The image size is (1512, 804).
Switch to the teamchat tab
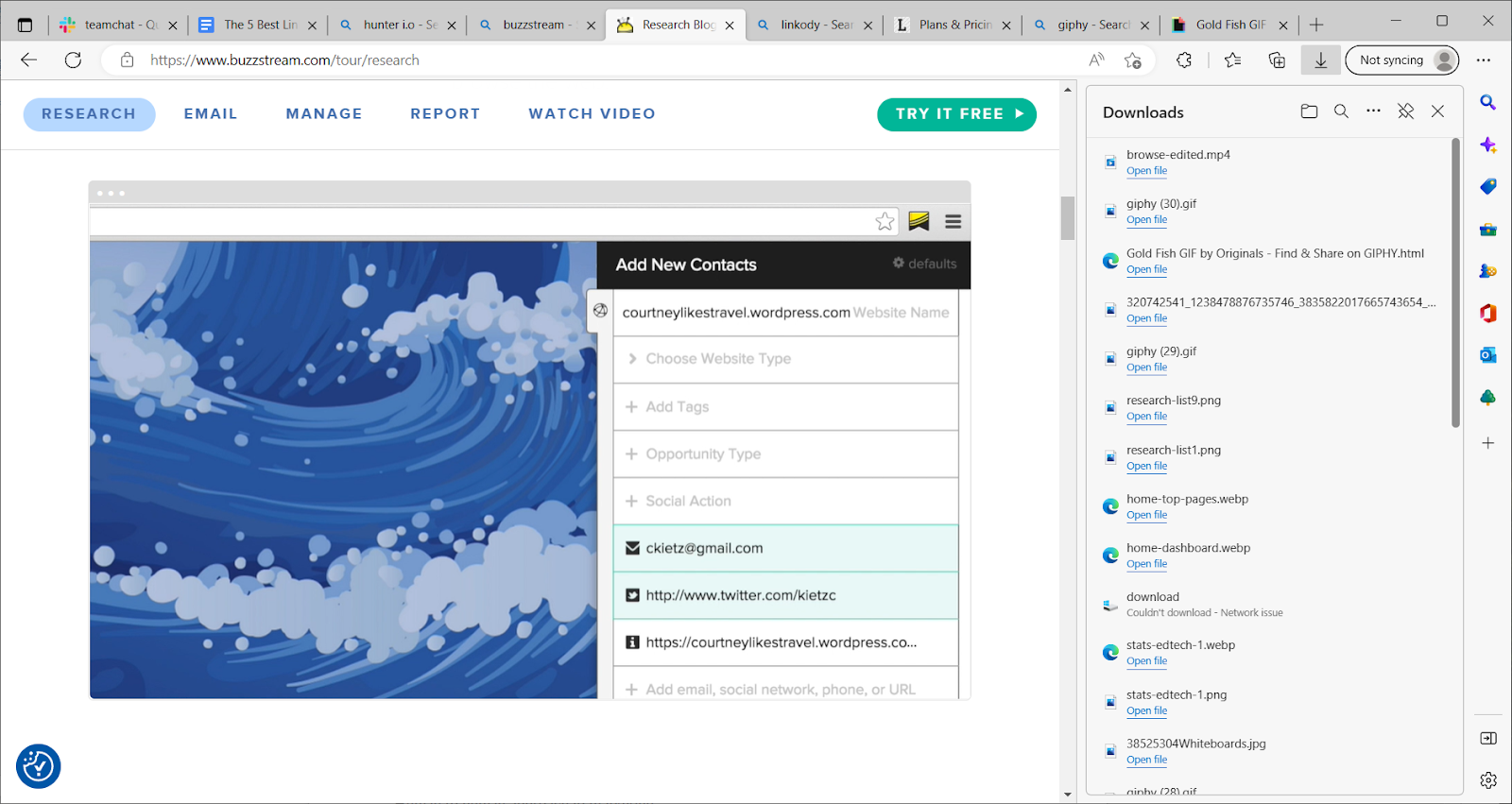point(119,25)
